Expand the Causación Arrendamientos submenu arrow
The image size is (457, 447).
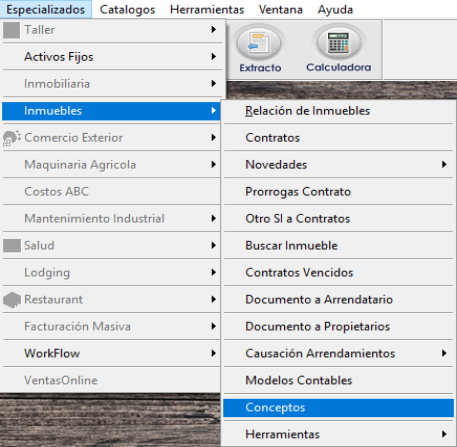coord(444,353)
